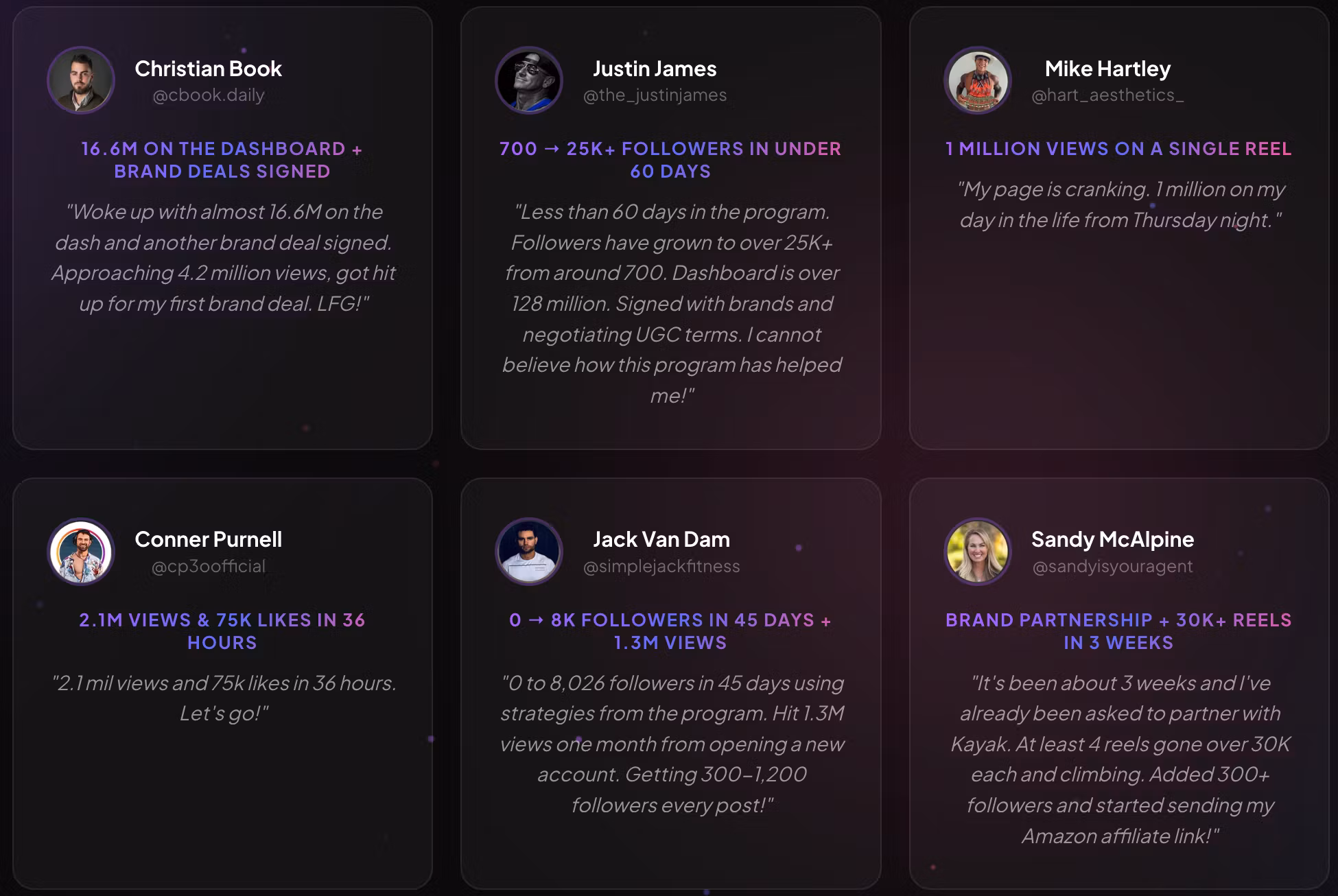The image size is (1338, 896).
Task: Open Mike Hartley's avatar image
Action: [978, 80]
